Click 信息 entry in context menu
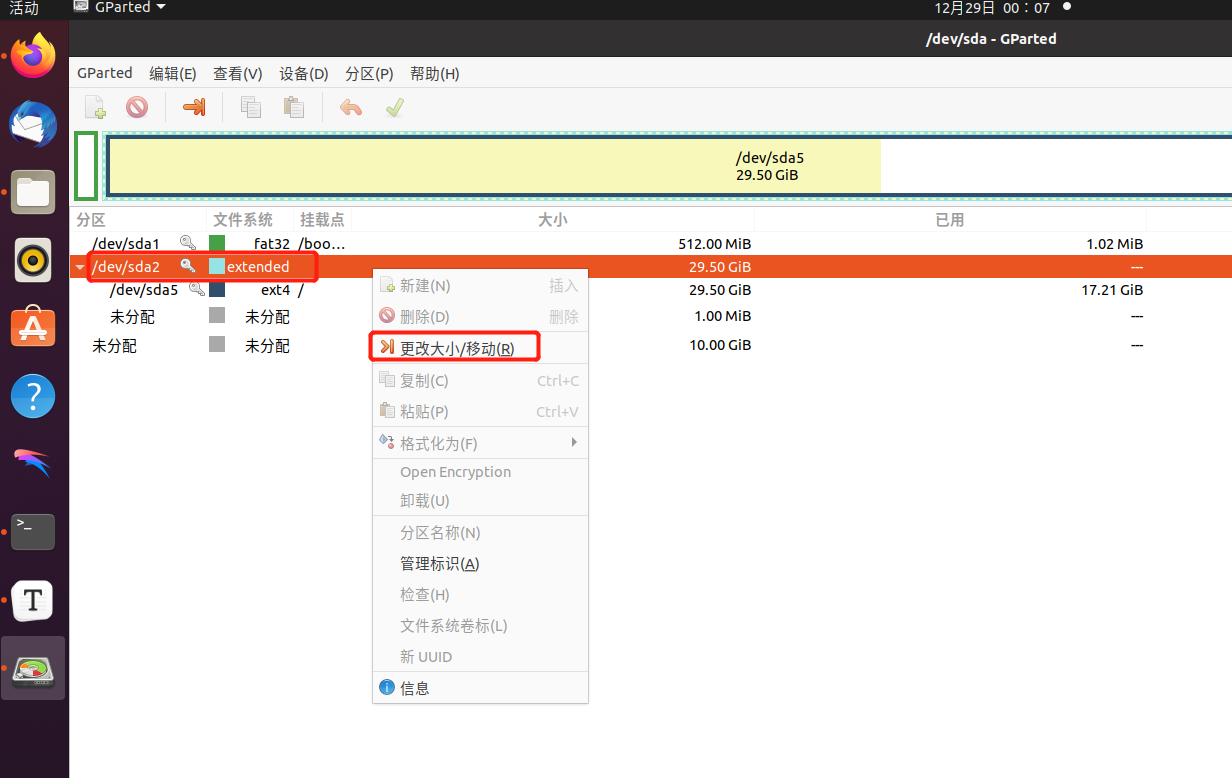Image resolution: width=1232 pixels, height=778 pixels. (414, 688)
